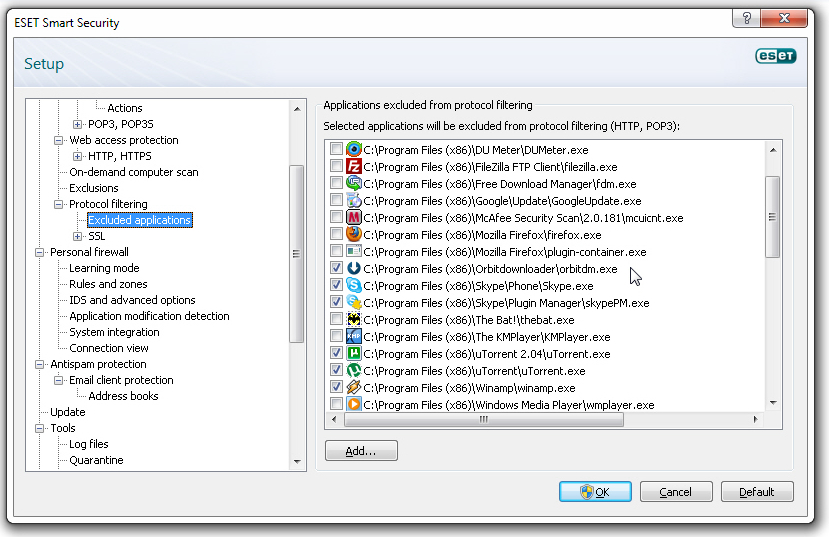Click the application list scroll-right arrow
This screenshot has height=537, width=829.
[x=756, y=420]
